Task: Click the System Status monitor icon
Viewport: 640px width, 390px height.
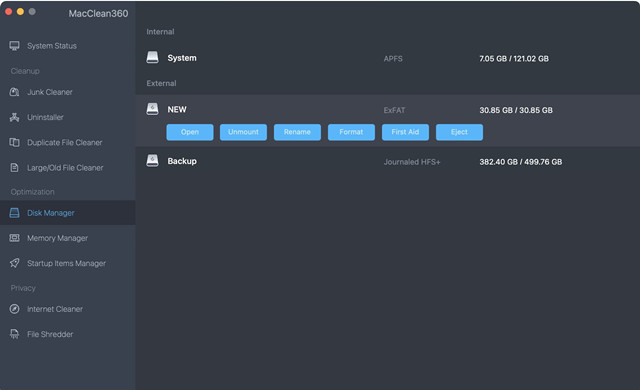Action: (x=14, y=46)
